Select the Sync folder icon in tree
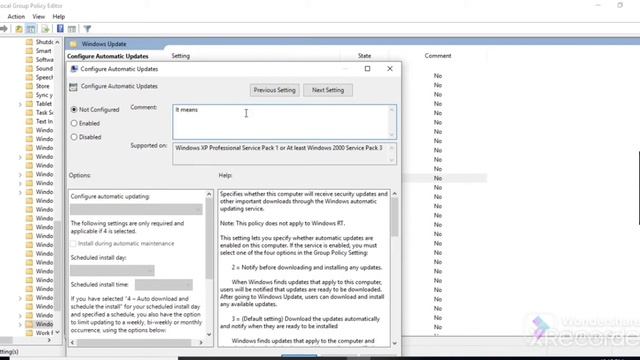640x360 pixels. [29, 95]
